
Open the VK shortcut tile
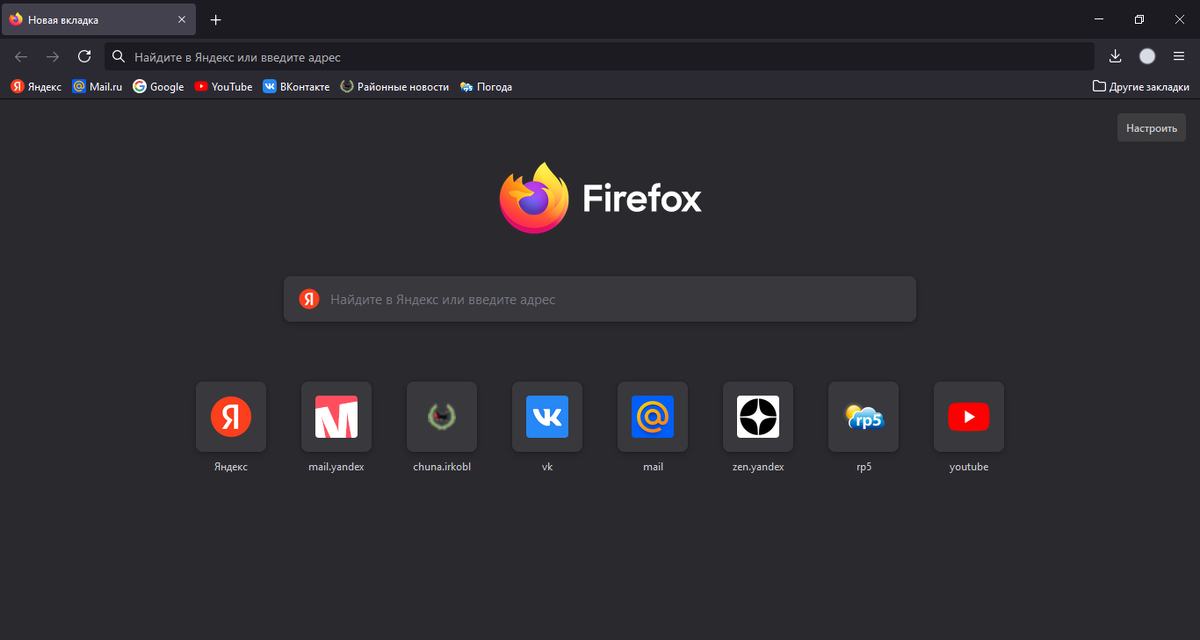(547, 417)
